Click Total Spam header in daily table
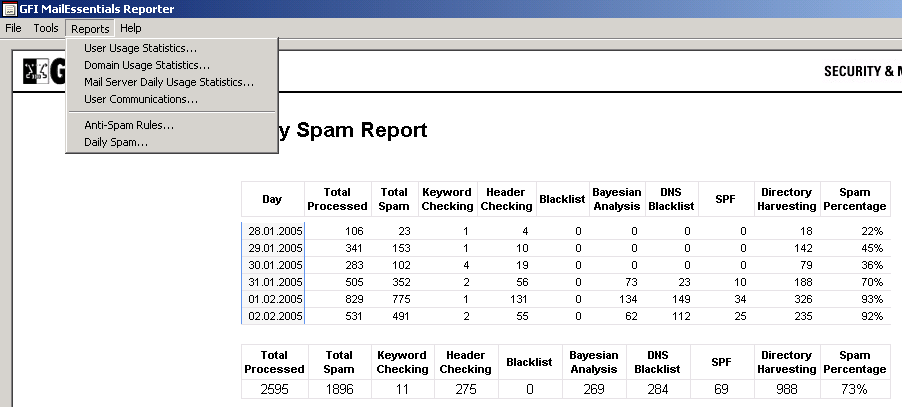 tap(394, 199)
